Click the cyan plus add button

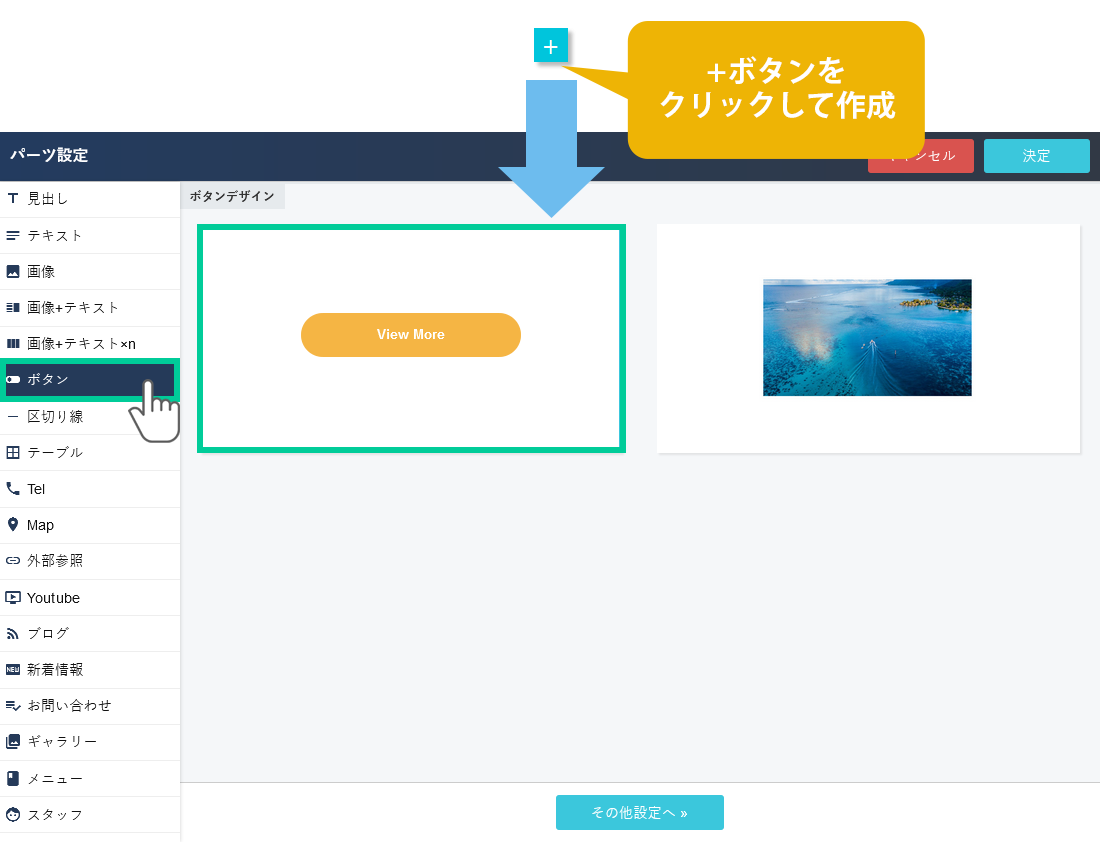pyautogui.click(x=550, y=46)
